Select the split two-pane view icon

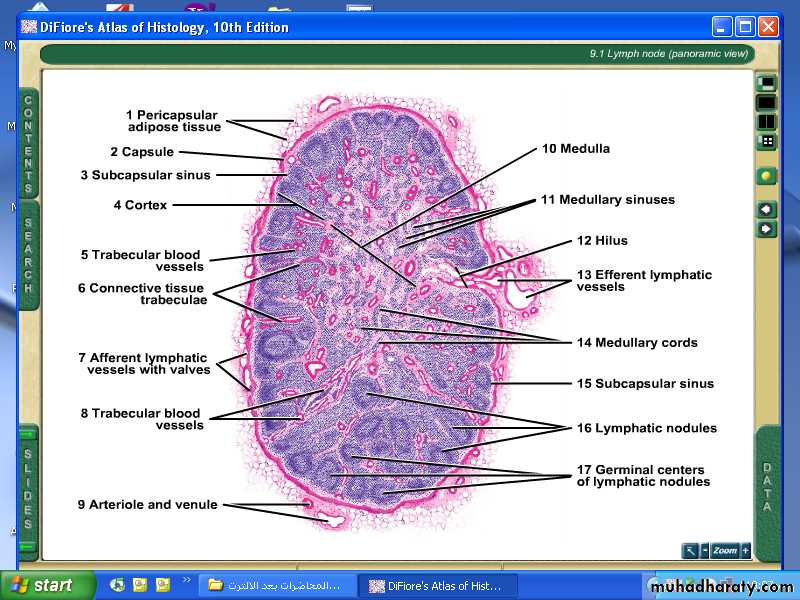pos(767,122)
